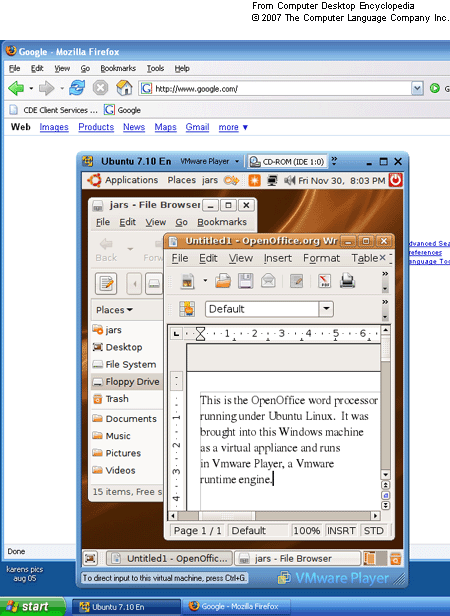The height and width of the screenshot is (616, 450).
Task: Go to the Firefox Home page icon
Action: point(124,88)
